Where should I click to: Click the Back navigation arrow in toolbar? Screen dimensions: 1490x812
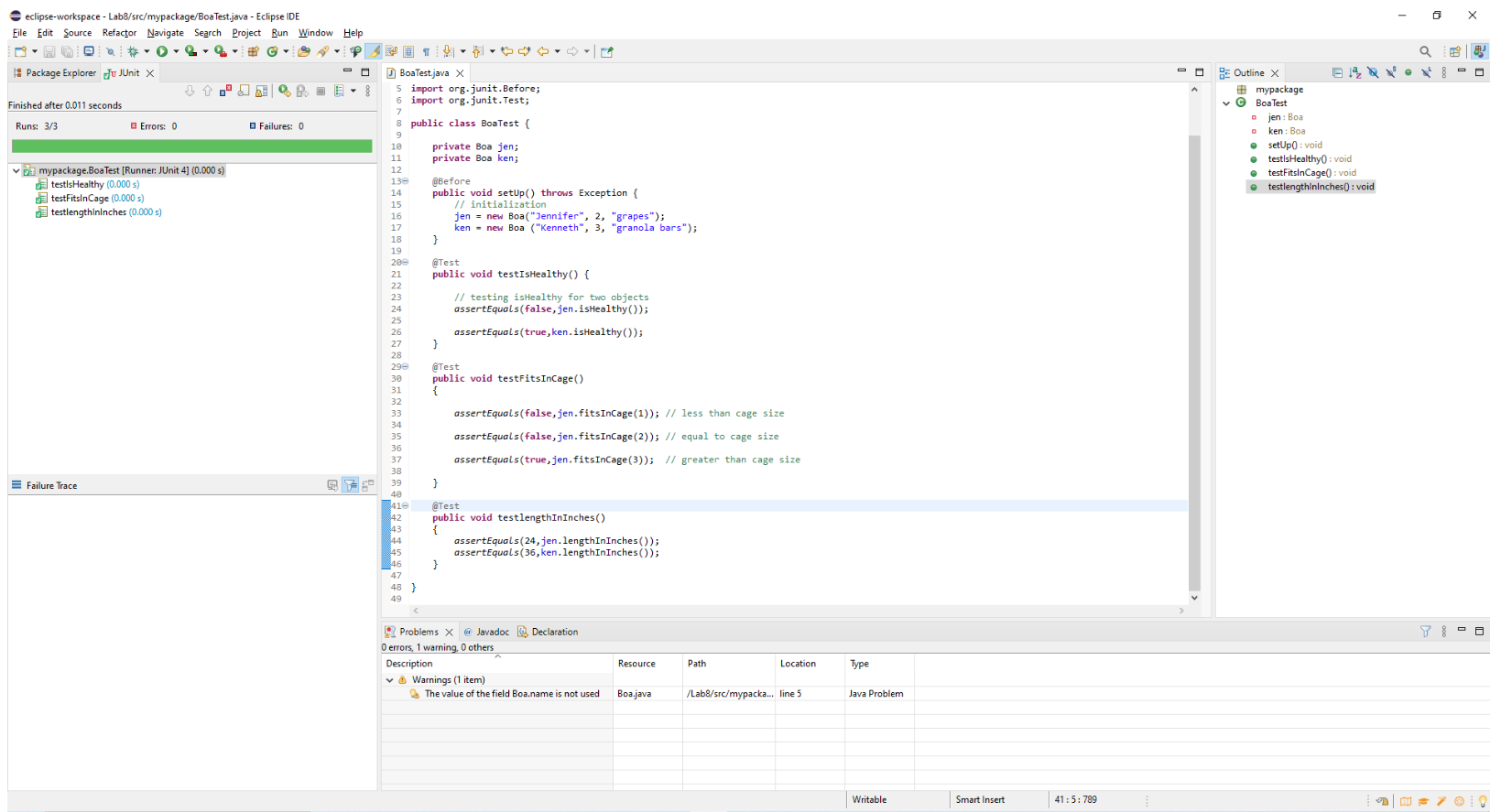[543, 51]
